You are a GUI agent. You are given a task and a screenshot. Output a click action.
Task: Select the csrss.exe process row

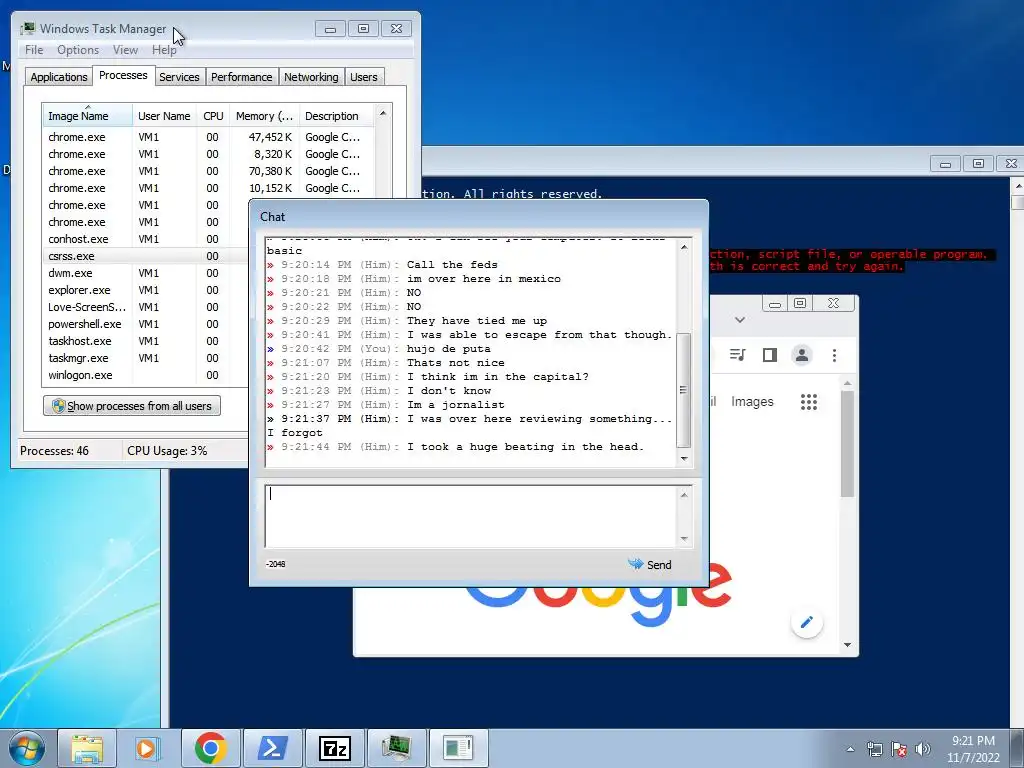click(x=146, y=256)
